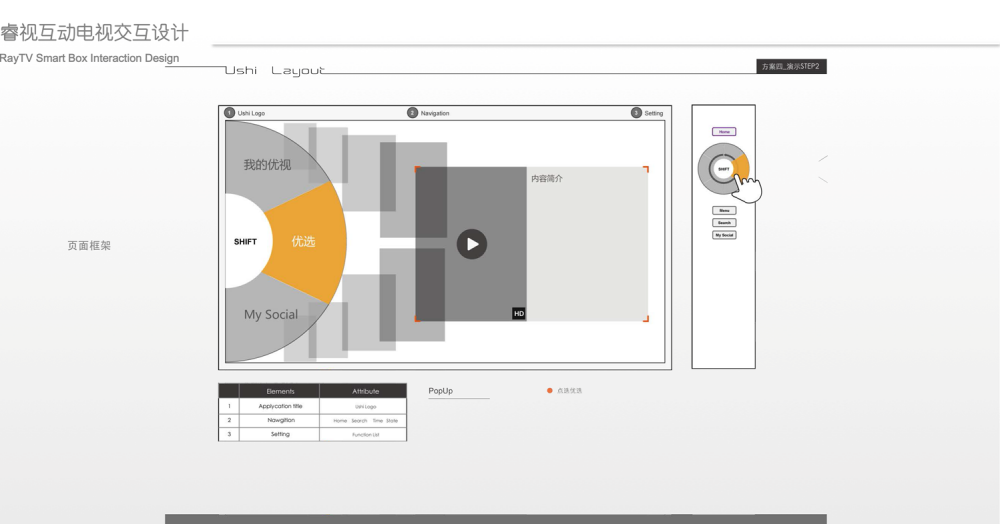The image size is (1000, 524).
Task: Click the Home button on the remote
Action: coord(724,132)
